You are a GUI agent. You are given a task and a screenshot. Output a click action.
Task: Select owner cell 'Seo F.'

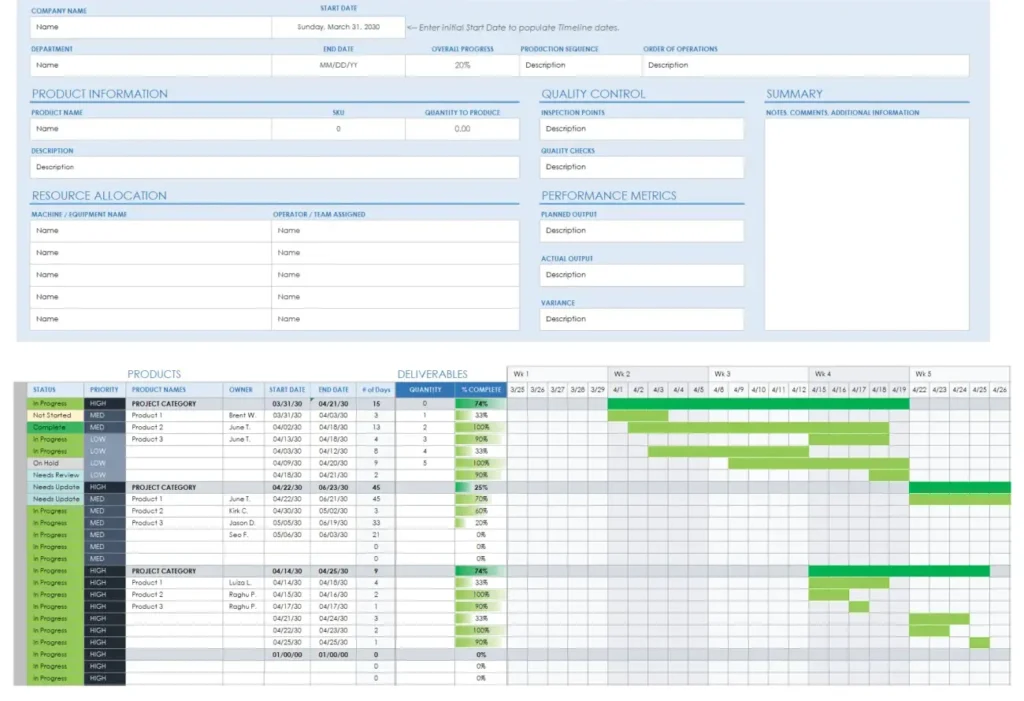click(243, 534)
